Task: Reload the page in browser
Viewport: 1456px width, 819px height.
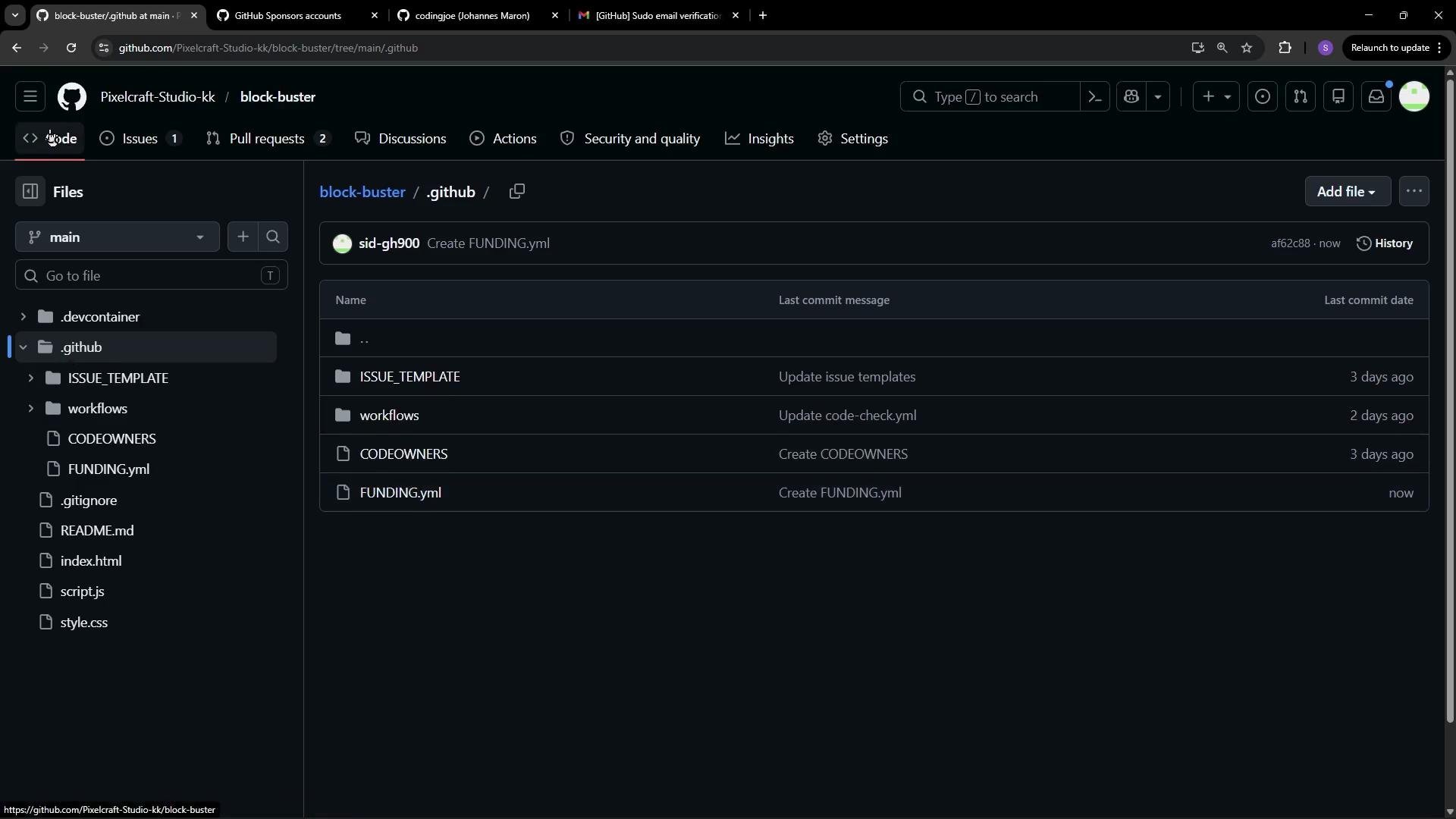Action: (71, 48)
